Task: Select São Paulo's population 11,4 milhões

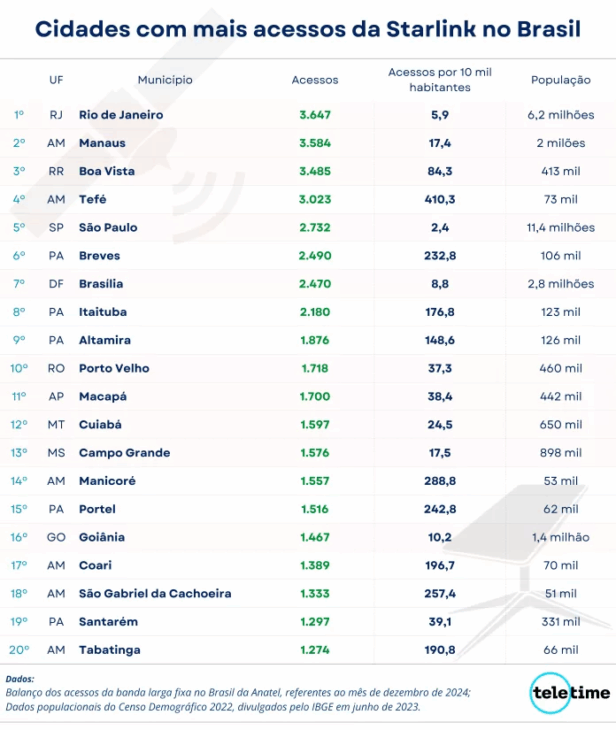Action: point(560,227)
